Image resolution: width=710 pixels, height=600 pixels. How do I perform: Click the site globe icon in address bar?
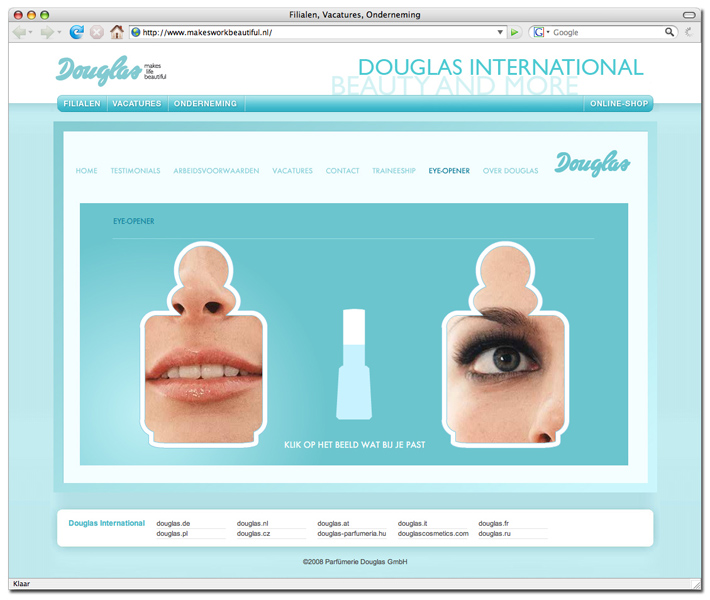tap(135, 32)
